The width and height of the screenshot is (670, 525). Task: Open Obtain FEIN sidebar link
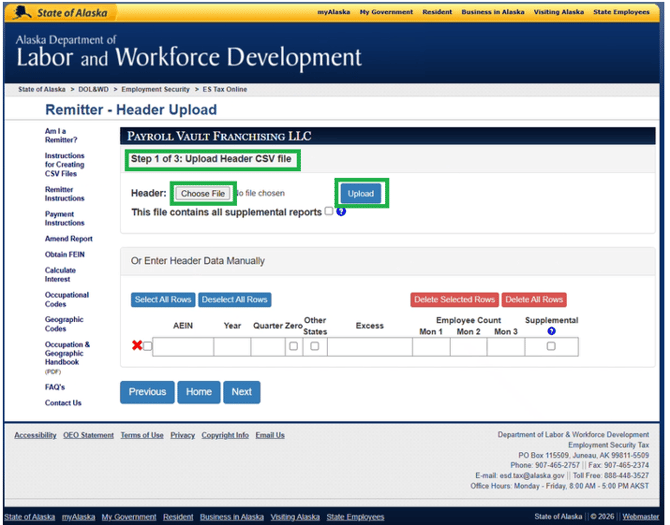click(x=65, y=255)
